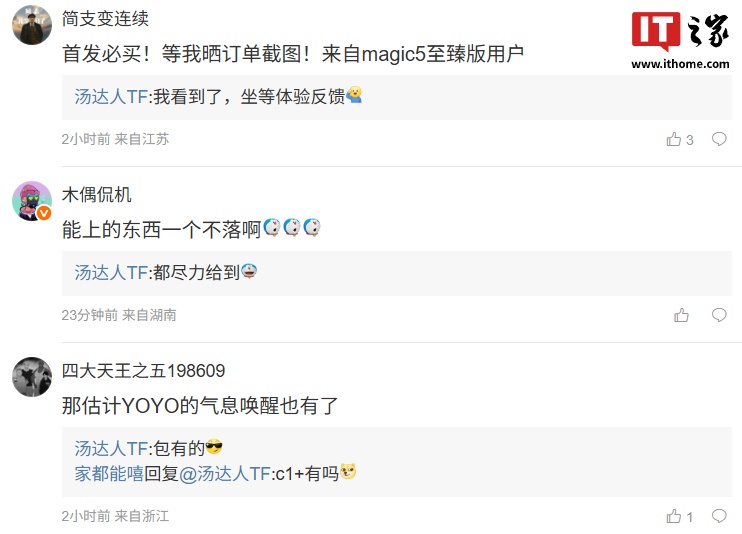This screenshot has height=534, width=742.
Task: Click the orange verified badge on 木偶侃机's avatar
Action: click(44, 214)
